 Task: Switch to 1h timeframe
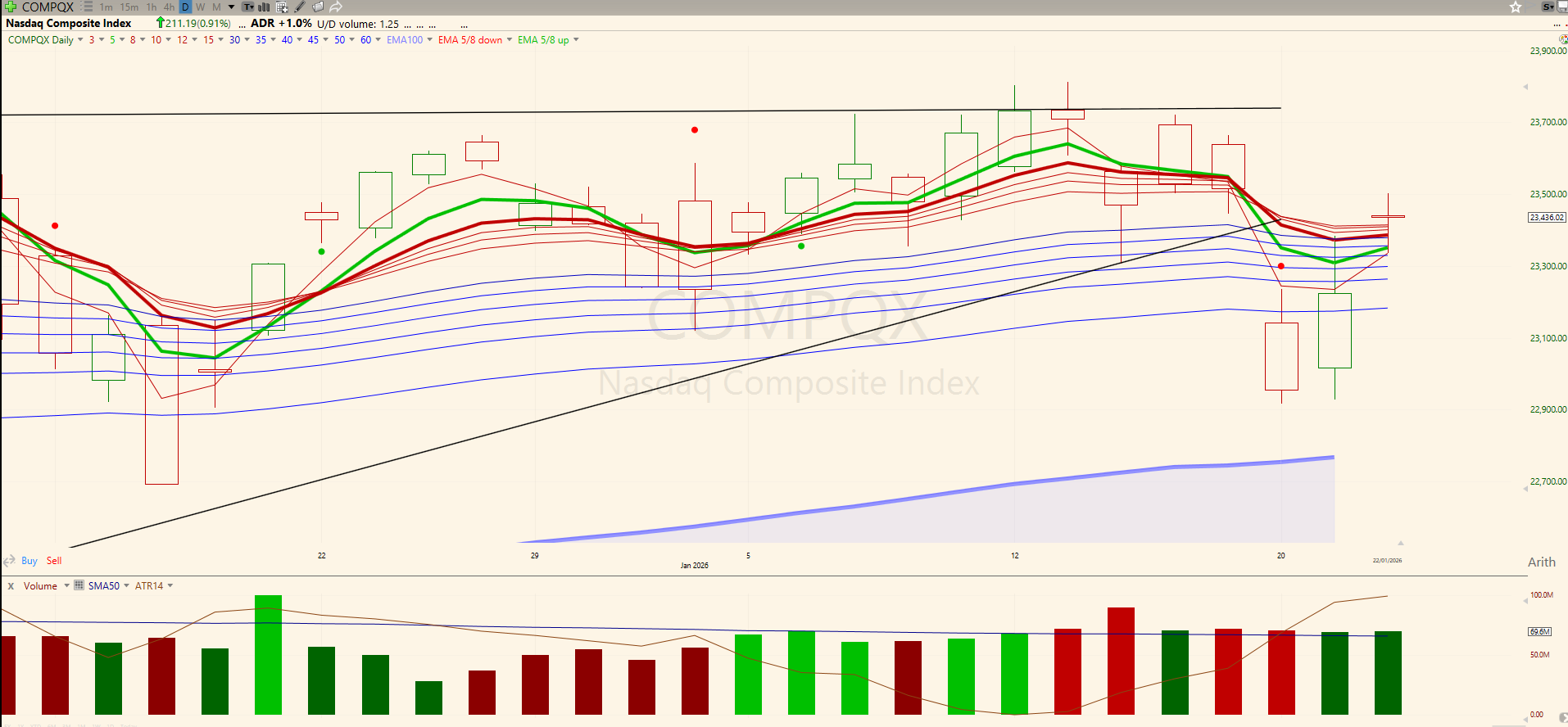[152, 7]
